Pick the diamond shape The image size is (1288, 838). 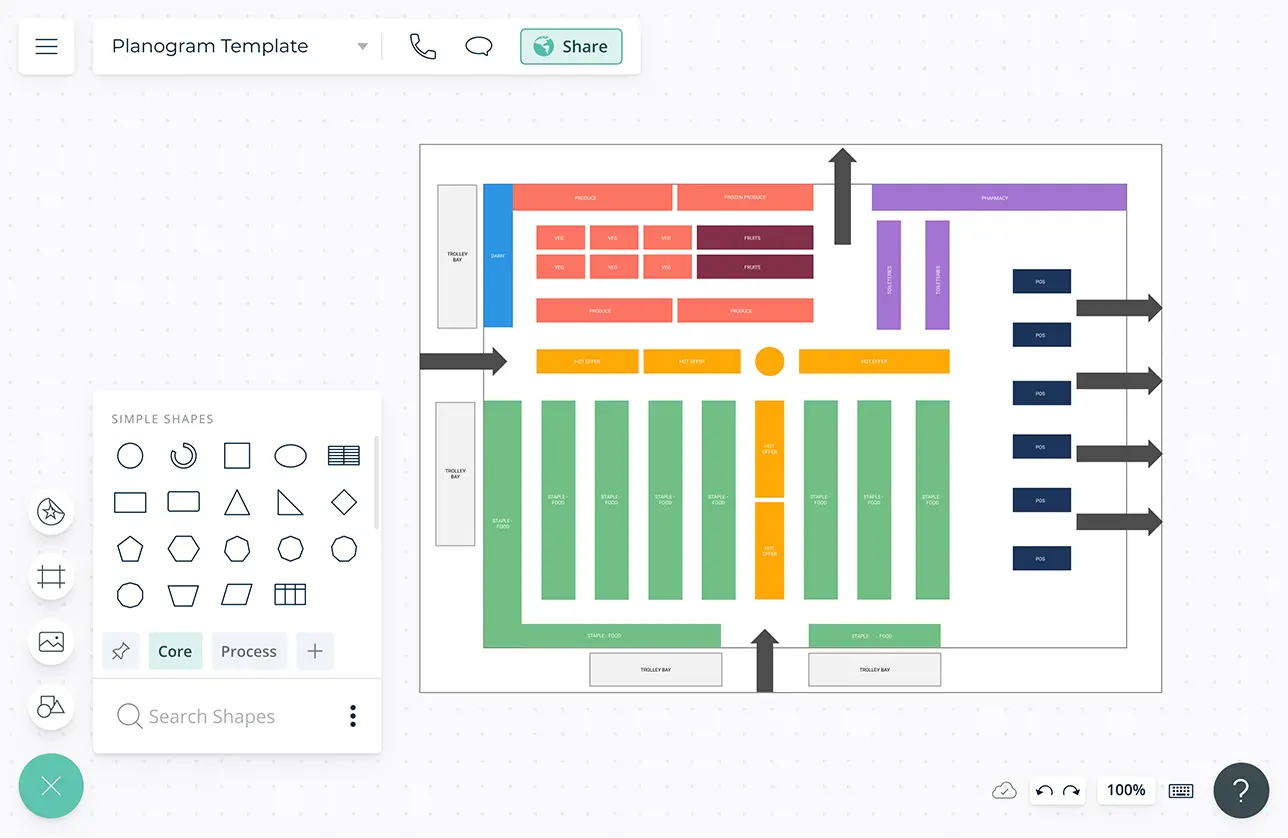(344, 502)
